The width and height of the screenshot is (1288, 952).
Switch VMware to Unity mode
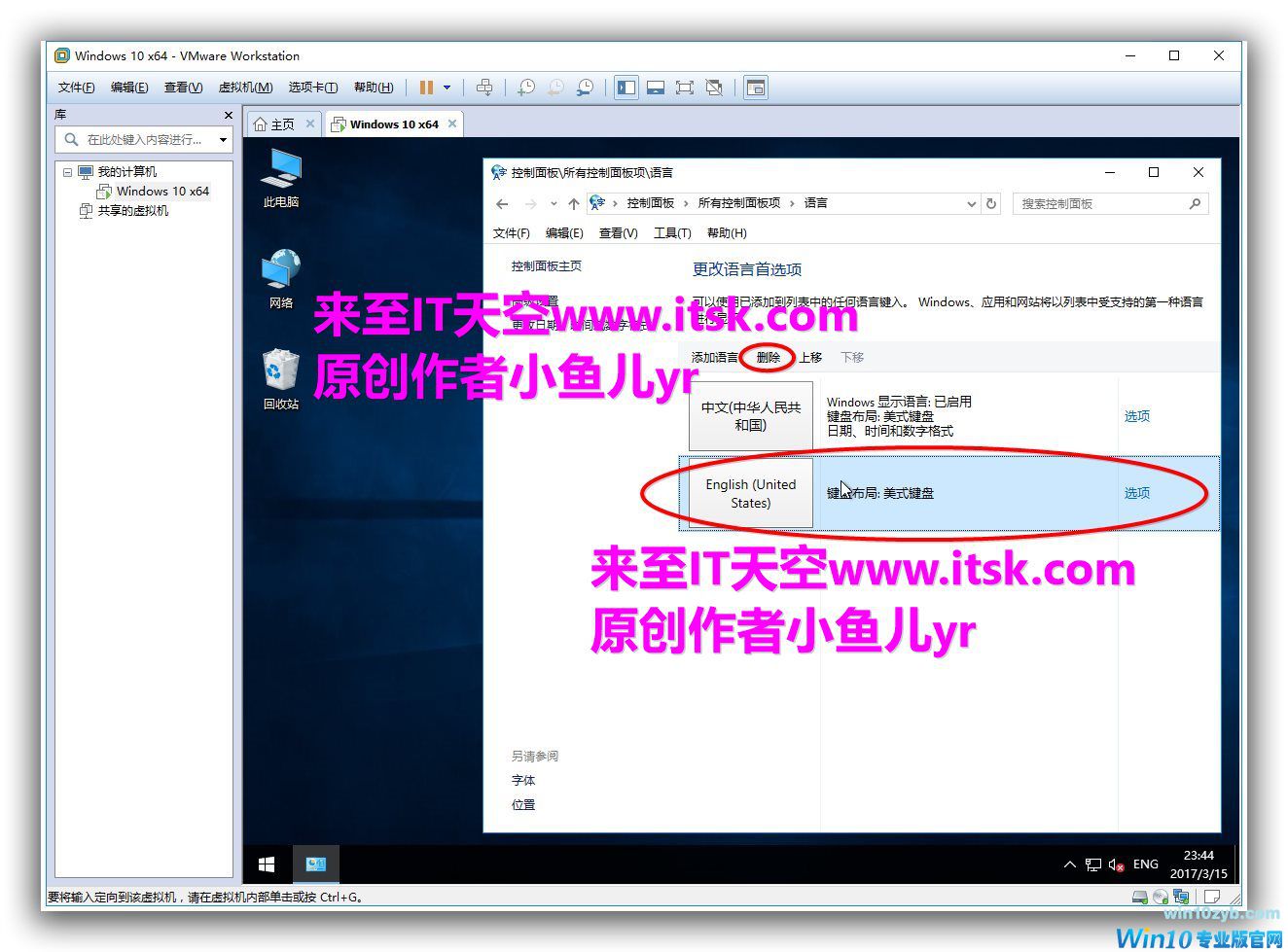coord(714,88)
